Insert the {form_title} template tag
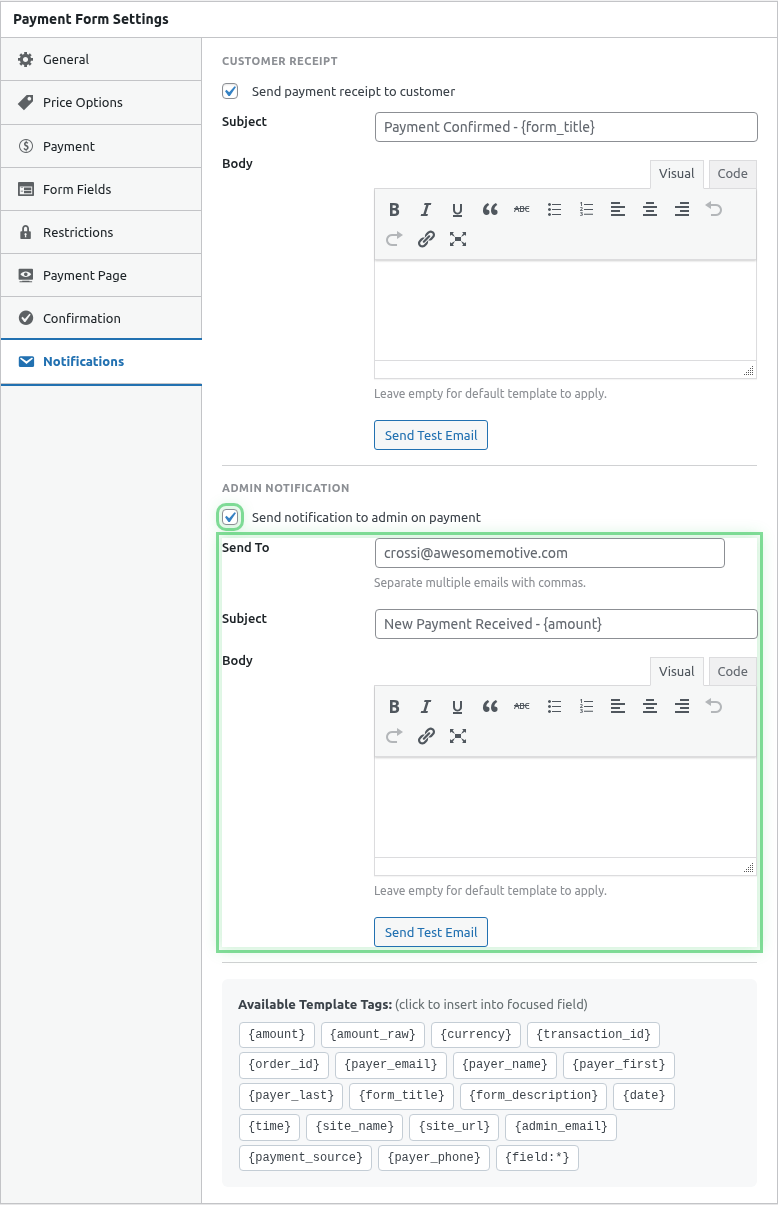Image resolution: width=778 pixels, height=1205 pixels. click(x=402, y=1096)
